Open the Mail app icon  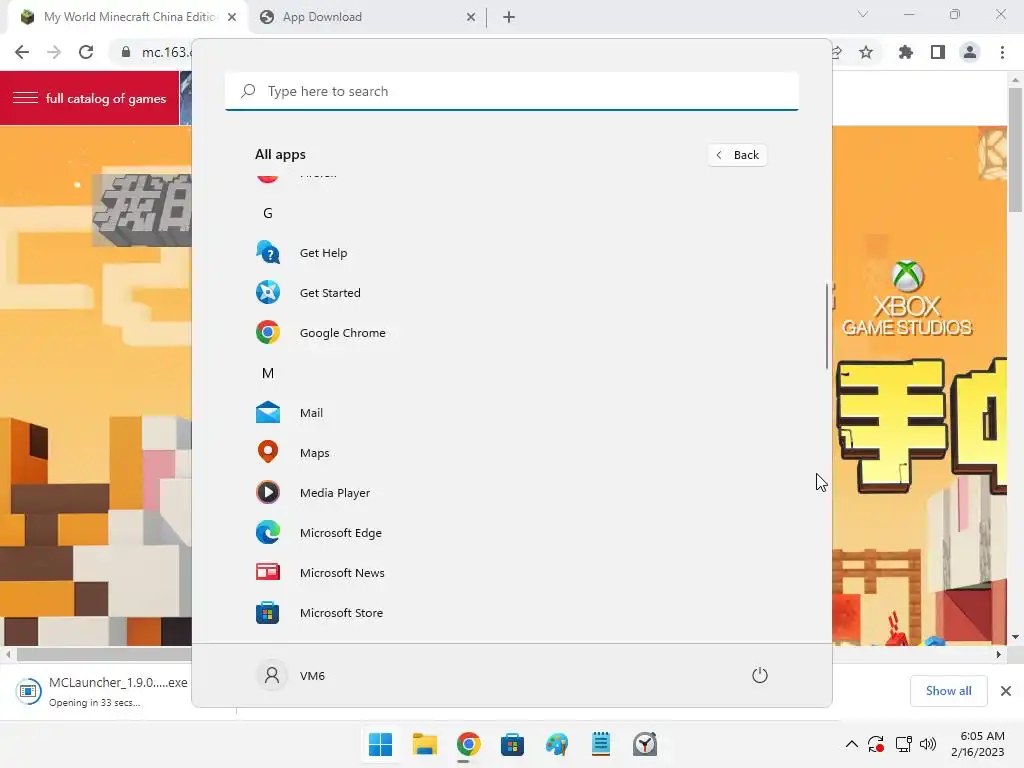[x=268, y=413]
